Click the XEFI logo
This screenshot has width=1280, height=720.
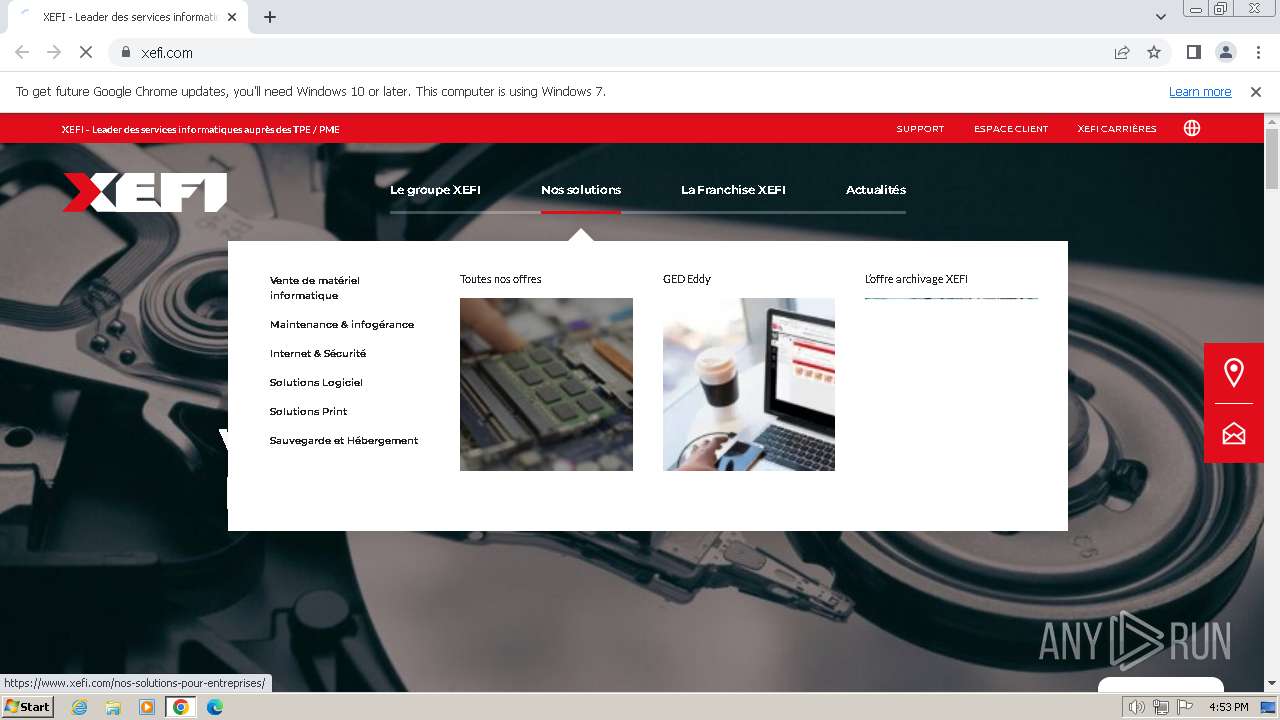click(x=145, y=192)
